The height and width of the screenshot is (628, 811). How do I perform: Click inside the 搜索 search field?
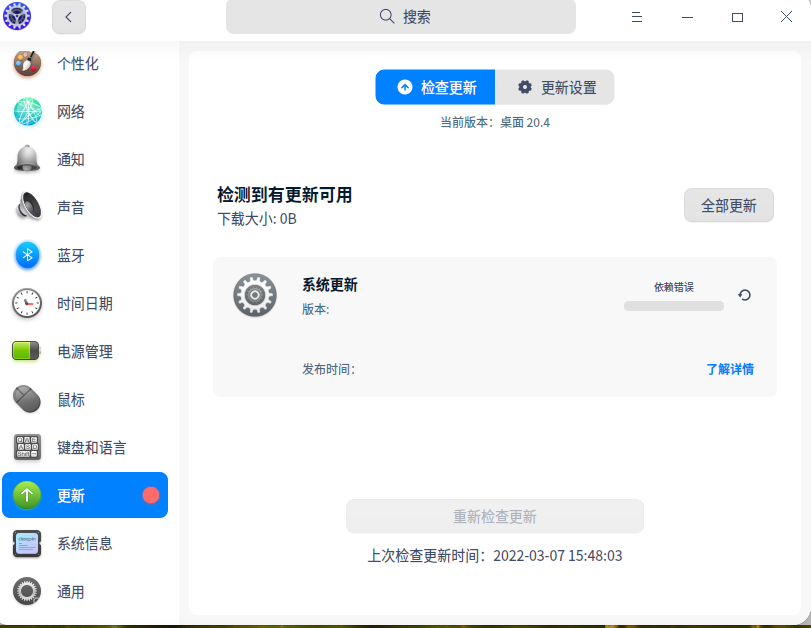(400, 17)
